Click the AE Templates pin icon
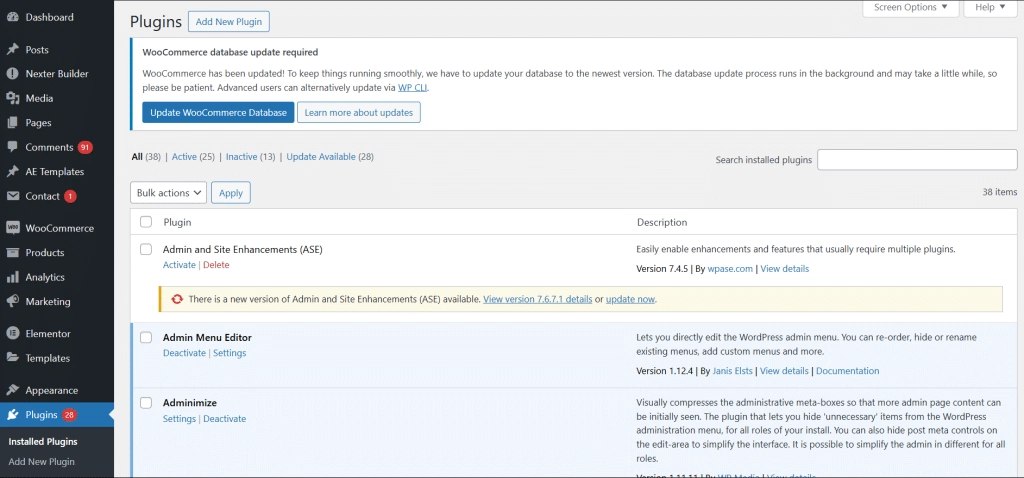 (x=12, y=172)
